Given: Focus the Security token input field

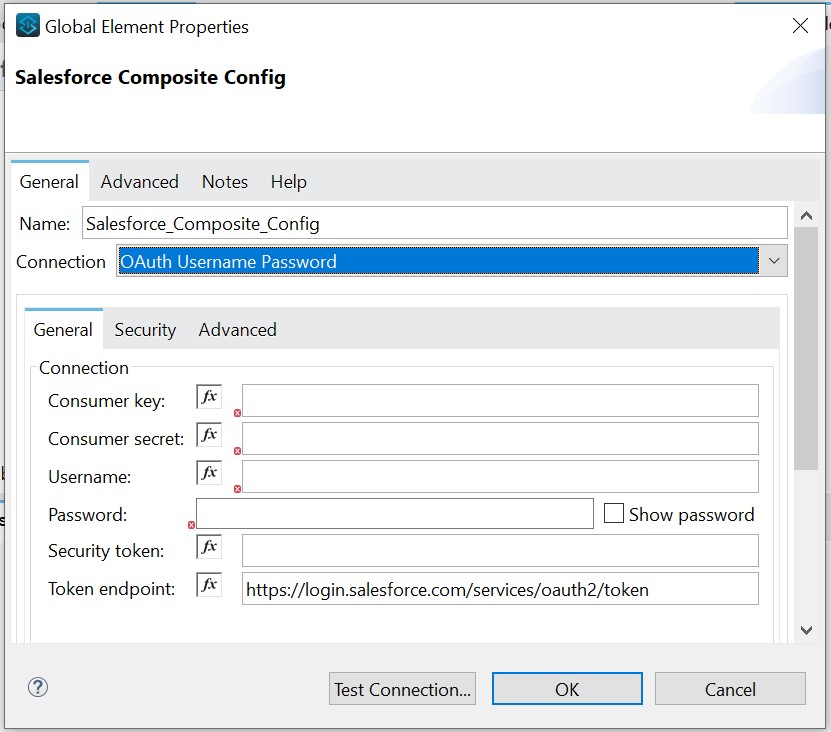Looking at the screenshot, I should (x=500, y=550).
